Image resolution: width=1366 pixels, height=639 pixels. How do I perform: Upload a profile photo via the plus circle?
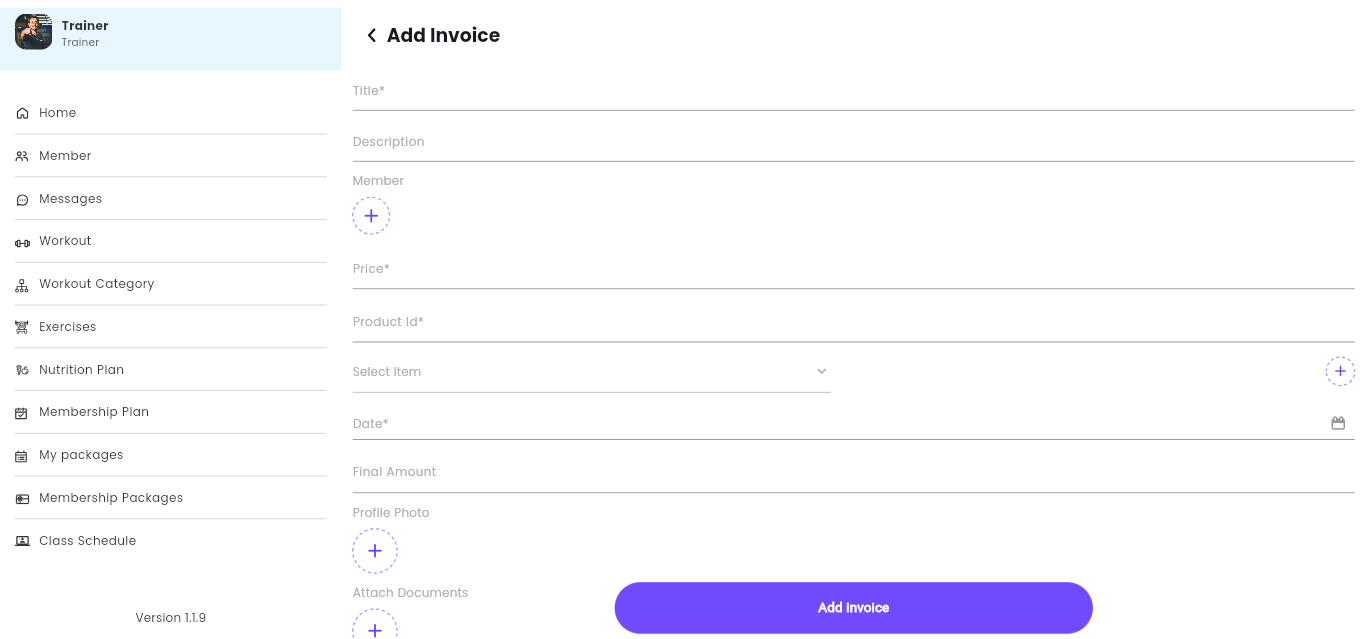(375, 551)
